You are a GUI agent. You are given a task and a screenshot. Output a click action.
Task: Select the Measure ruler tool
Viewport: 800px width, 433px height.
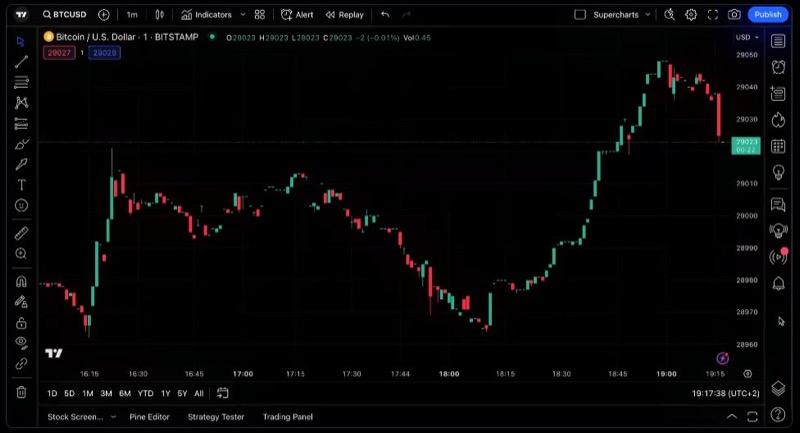[21, 233]
